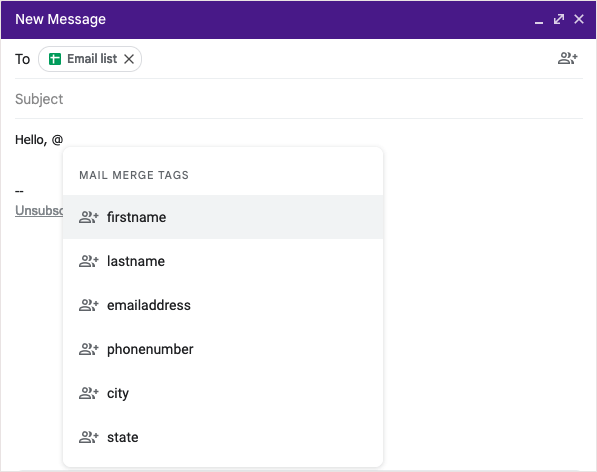Click into the Subject field
The height and width of the screenshot is (472, 597).
[299, 99]
